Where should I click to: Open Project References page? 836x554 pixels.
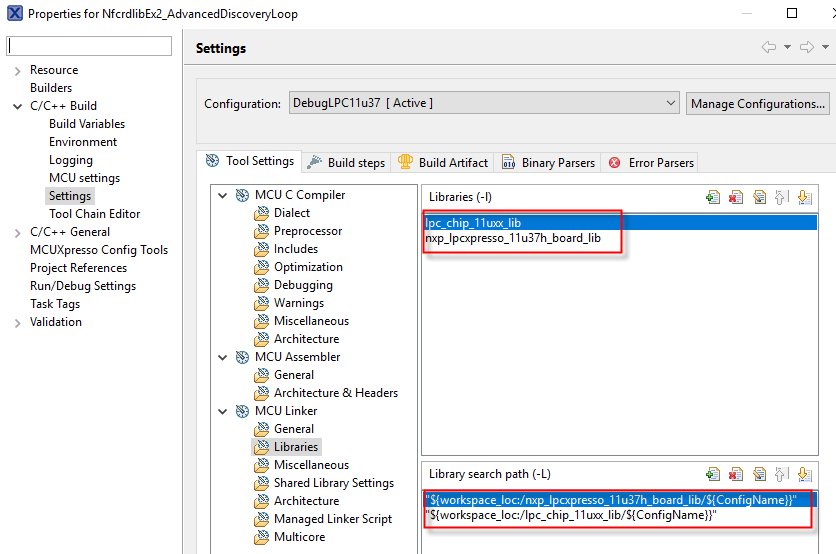pos(78,268)
